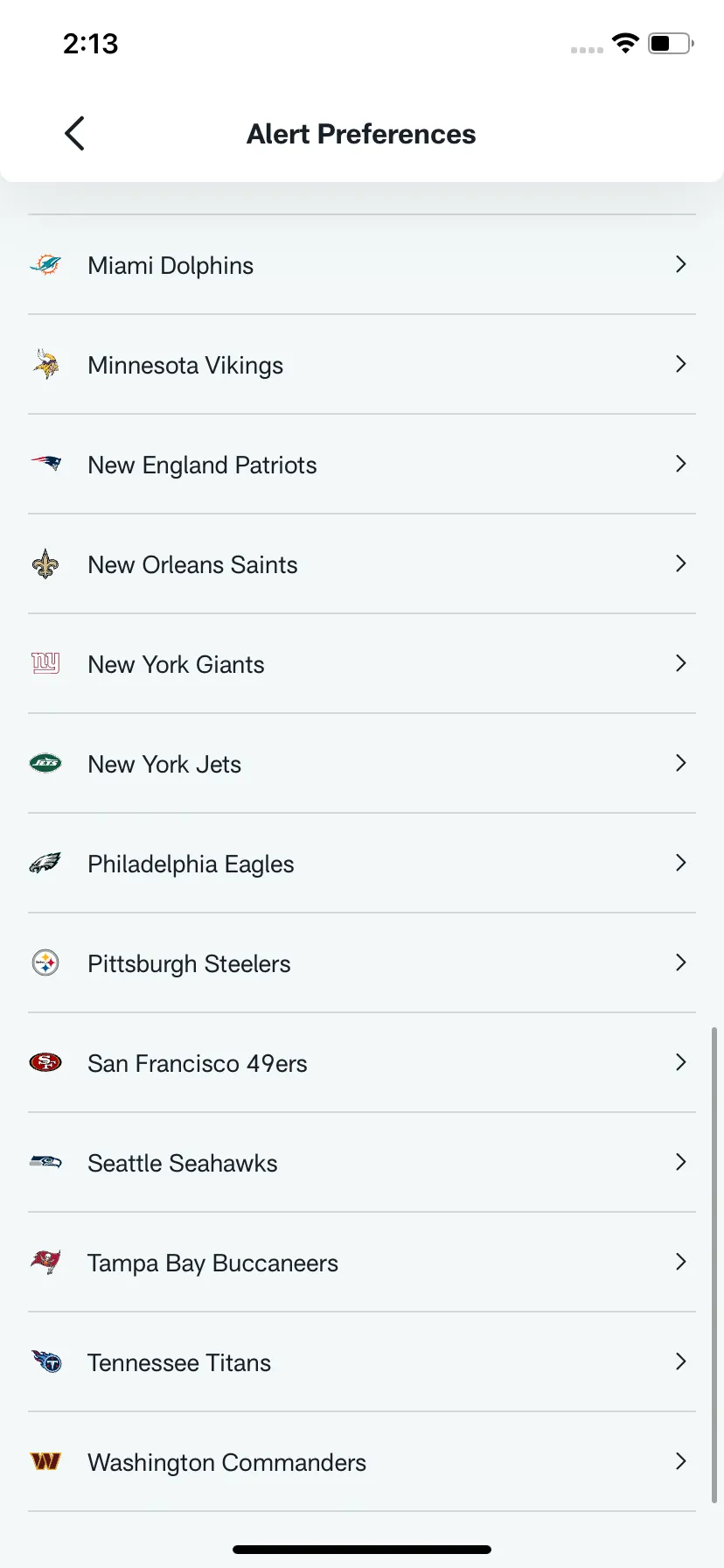This screenshot has height=1568, width=724.
Task: Choose Philadelphia Eagles from the team list
Action: [362, 863]
